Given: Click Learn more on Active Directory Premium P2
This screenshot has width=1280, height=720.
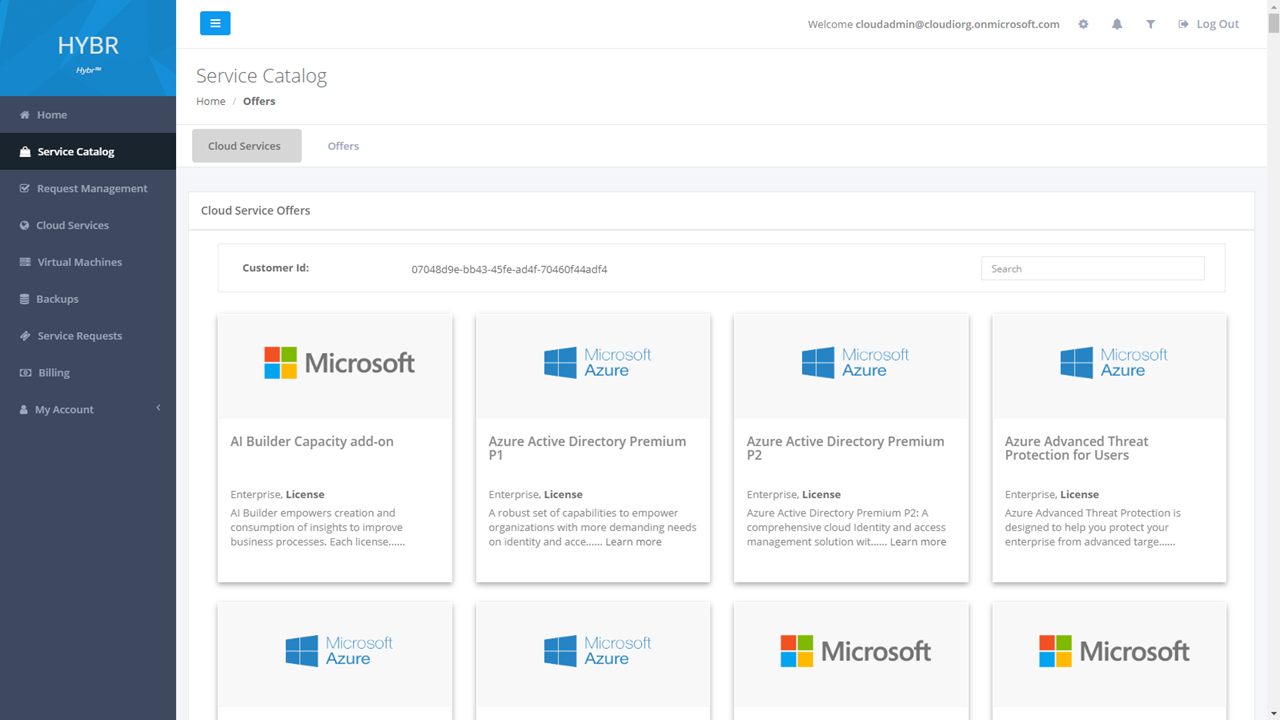Looking at the screenshot, I should coord(918,542).
